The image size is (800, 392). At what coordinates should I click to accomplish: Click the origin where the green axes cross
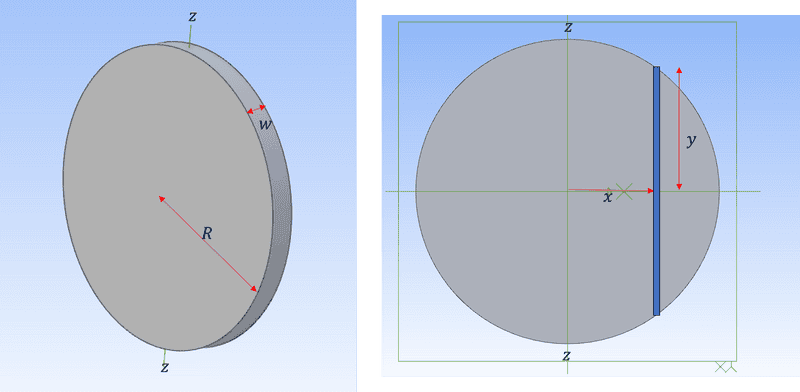(x=568, y=191)
